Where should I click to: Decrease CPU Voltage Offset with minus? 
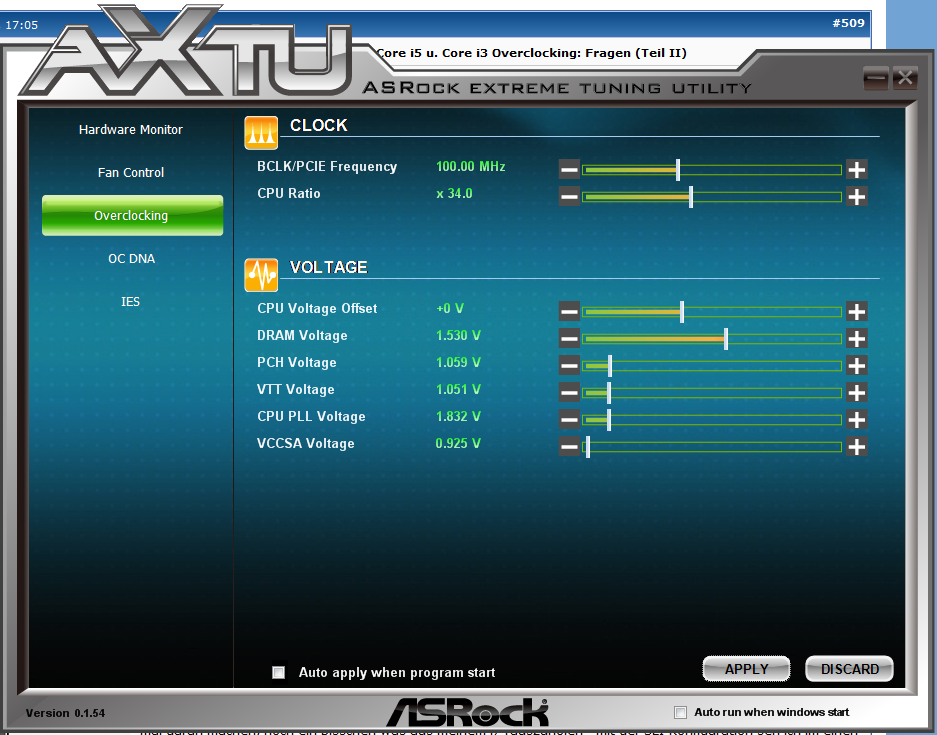[569, 311]
